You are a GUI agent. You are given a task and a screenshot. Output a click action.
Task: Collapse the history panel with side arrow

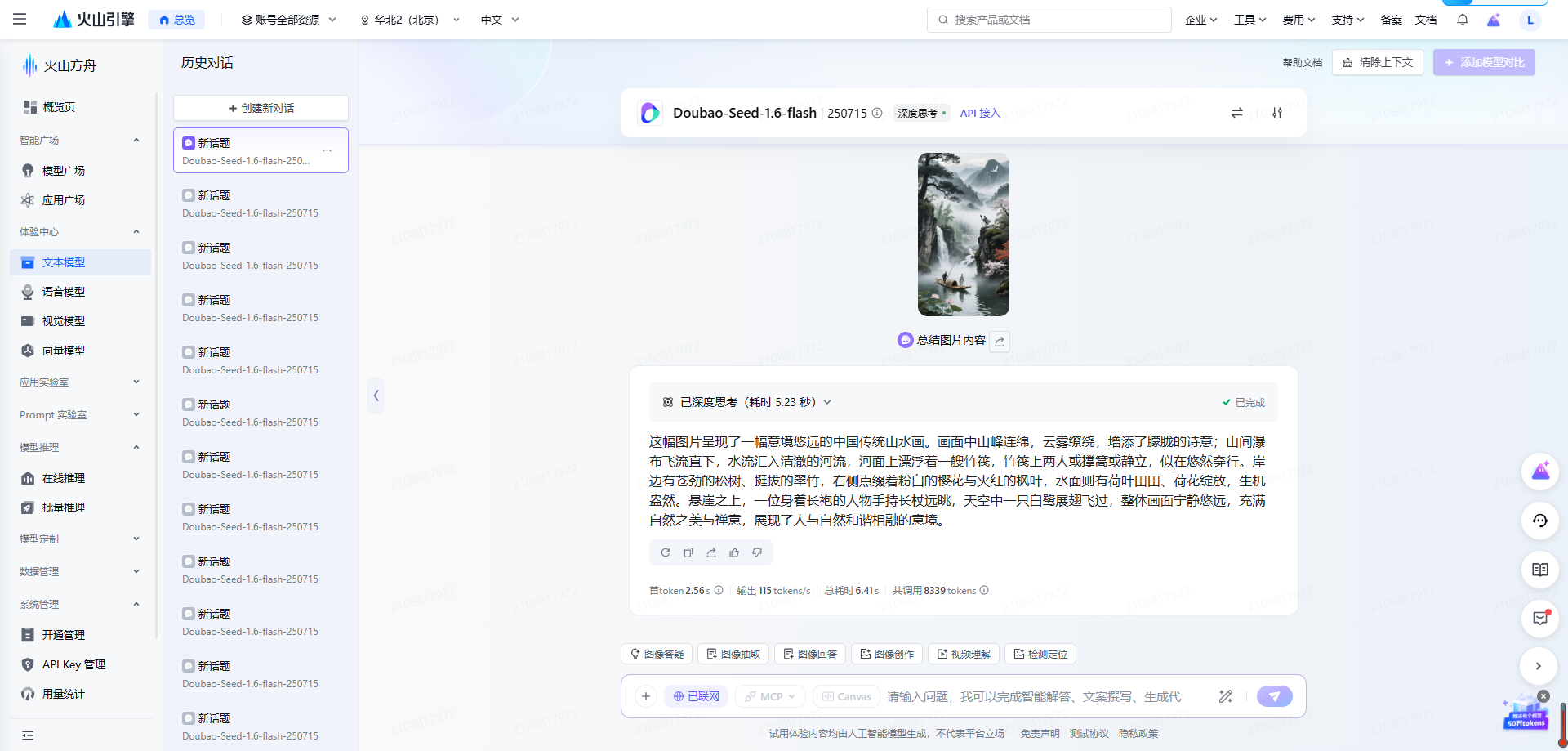[376, 396]
